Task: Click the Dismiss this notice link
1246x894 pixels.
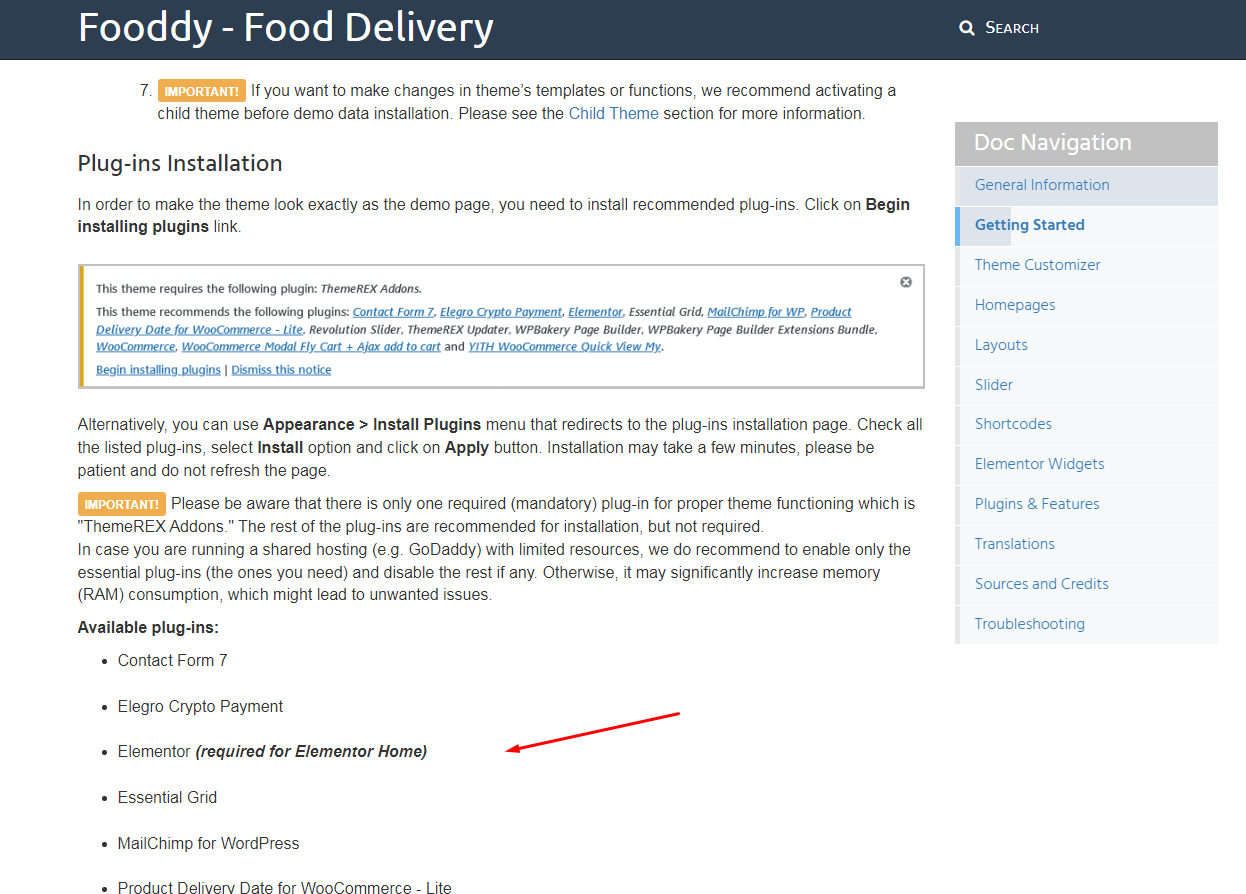Action: (x=281, y=370)
